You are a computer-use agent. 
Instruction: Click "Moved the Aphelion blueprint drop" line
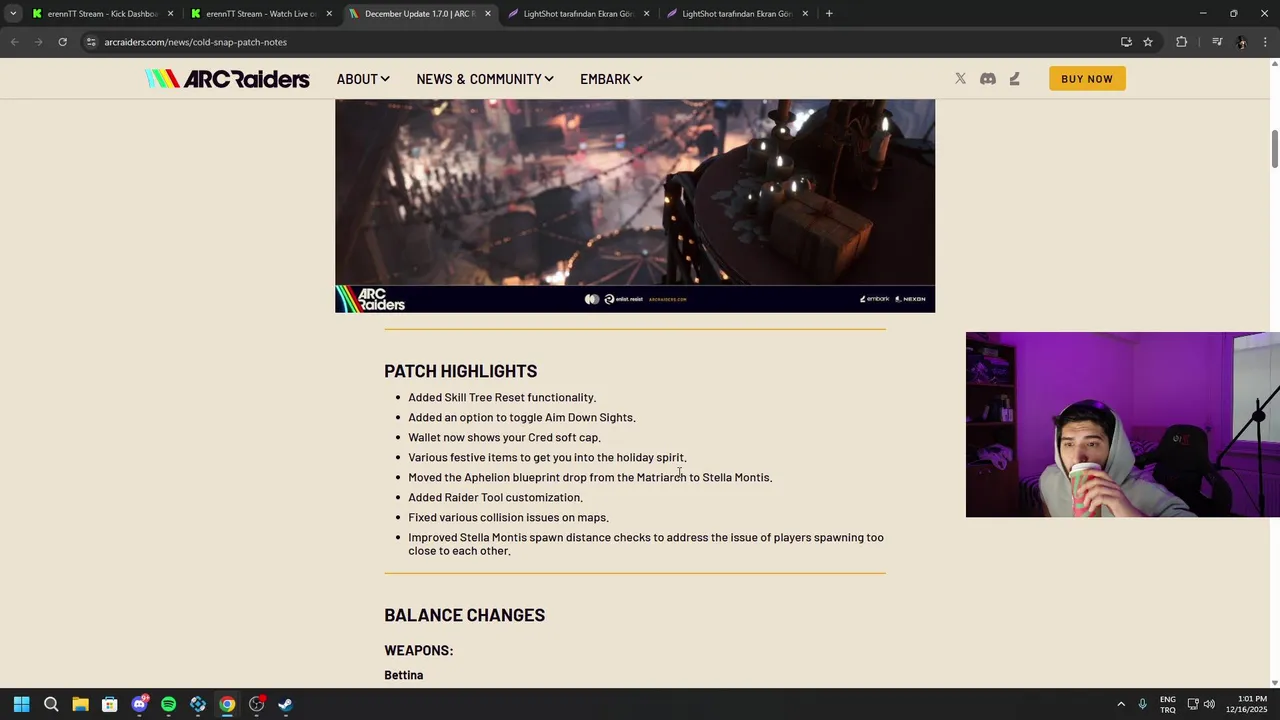(x=590, y=477)
